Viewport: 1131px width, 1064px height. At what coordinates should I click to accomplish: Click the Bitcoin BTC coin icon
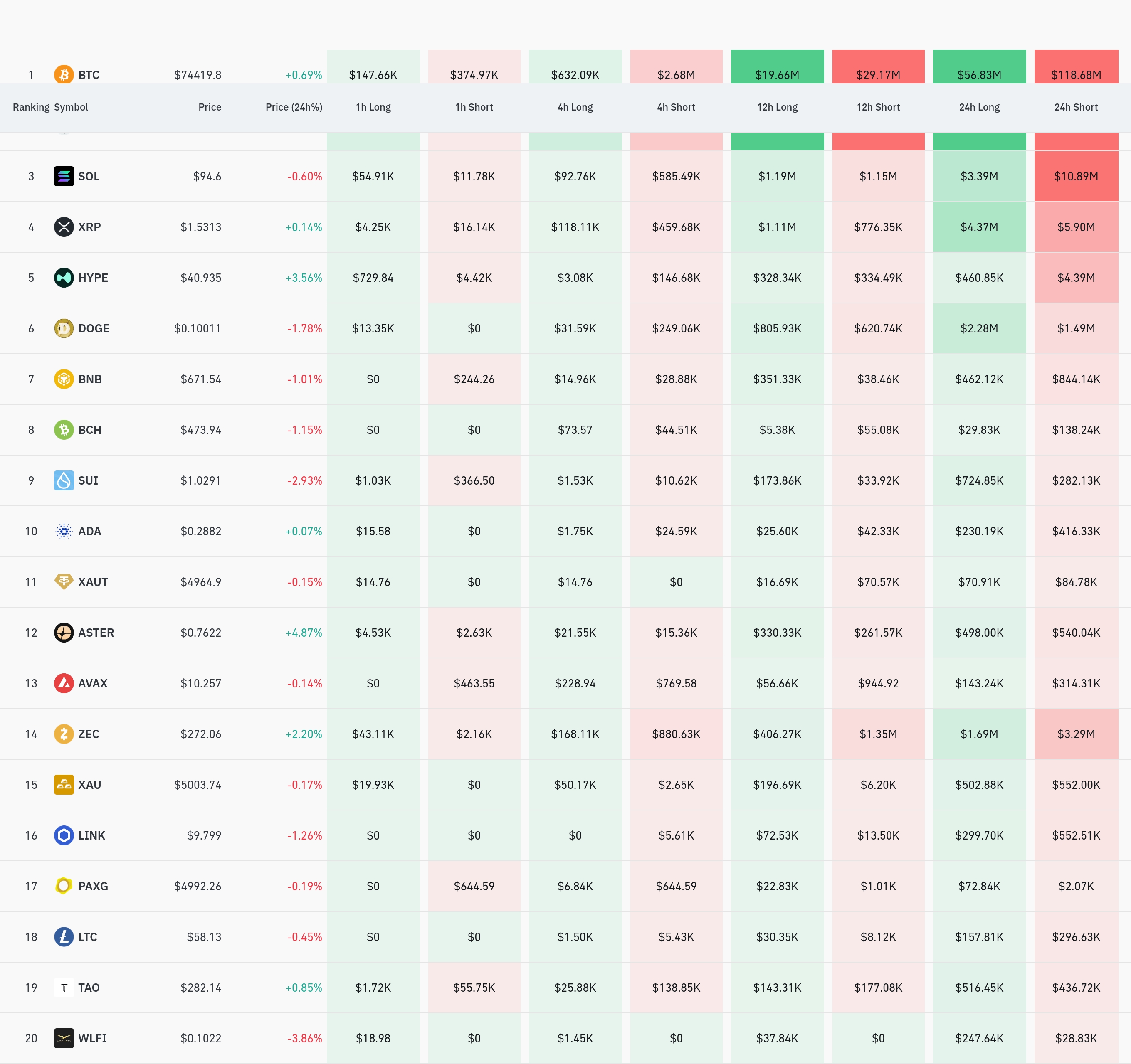[x=64, y=74]
